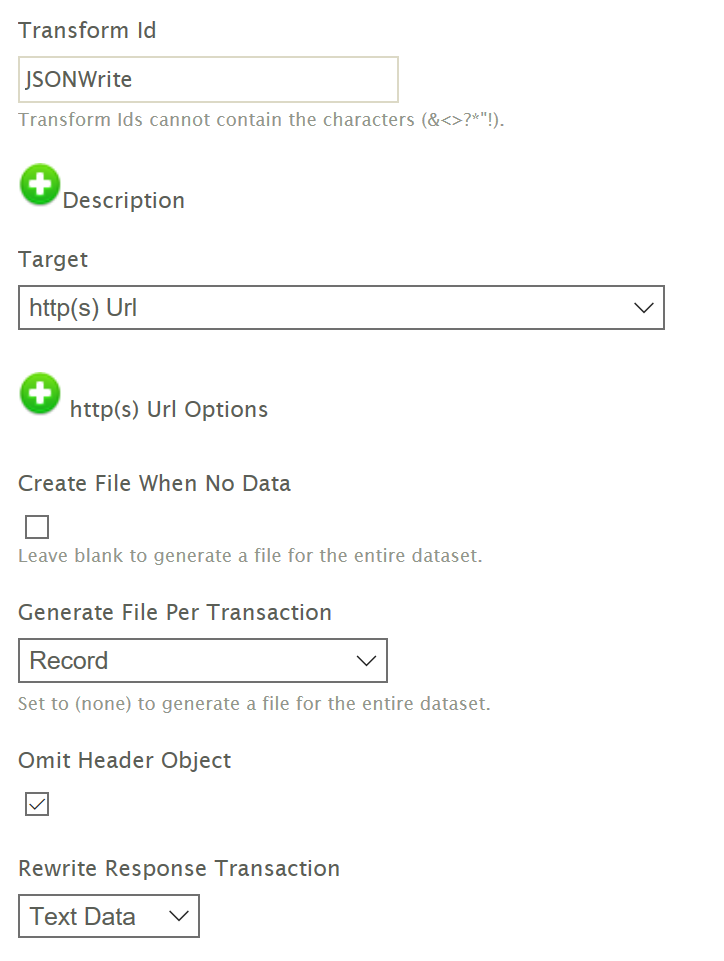Click the Generate File Per Transaction label
This screenshot has height=961, width=724.
tap(175, 612)
